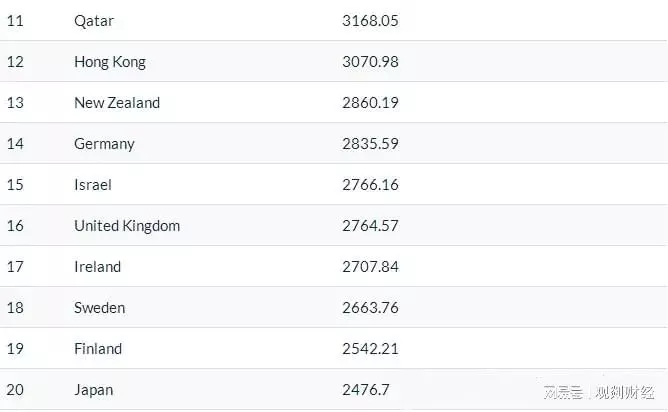
Task: Select the Finland row label
Action: (98, 349)
